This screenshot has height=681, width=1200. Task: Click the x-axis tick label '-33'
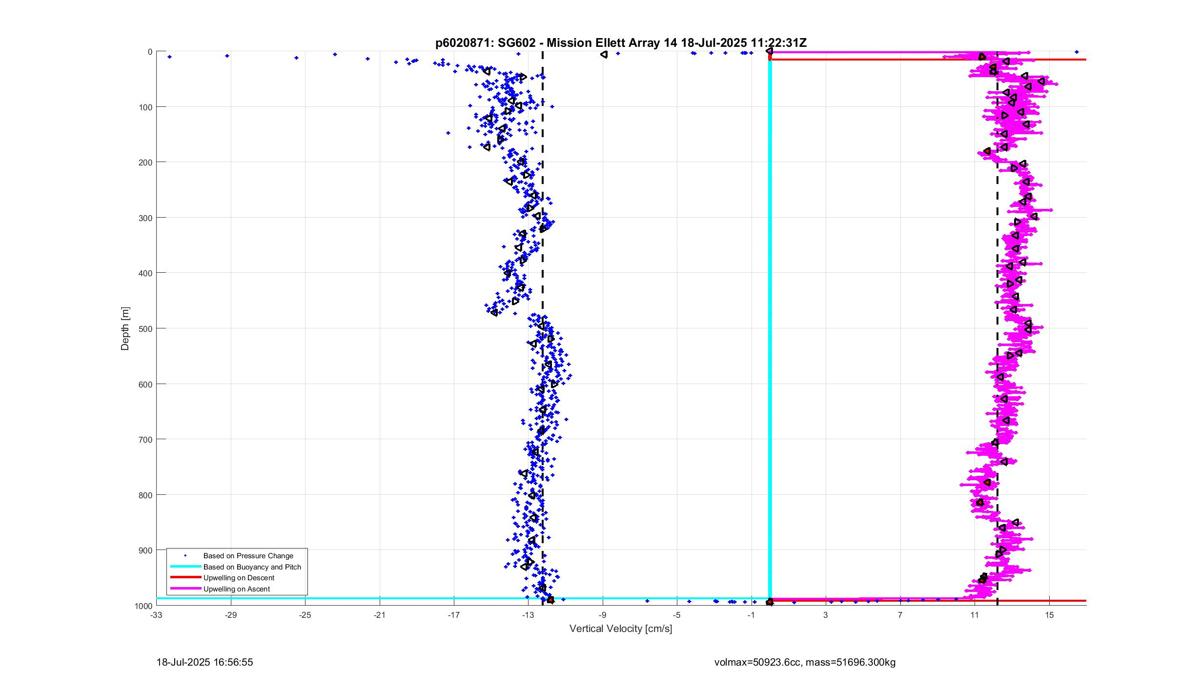coord(156,616)
